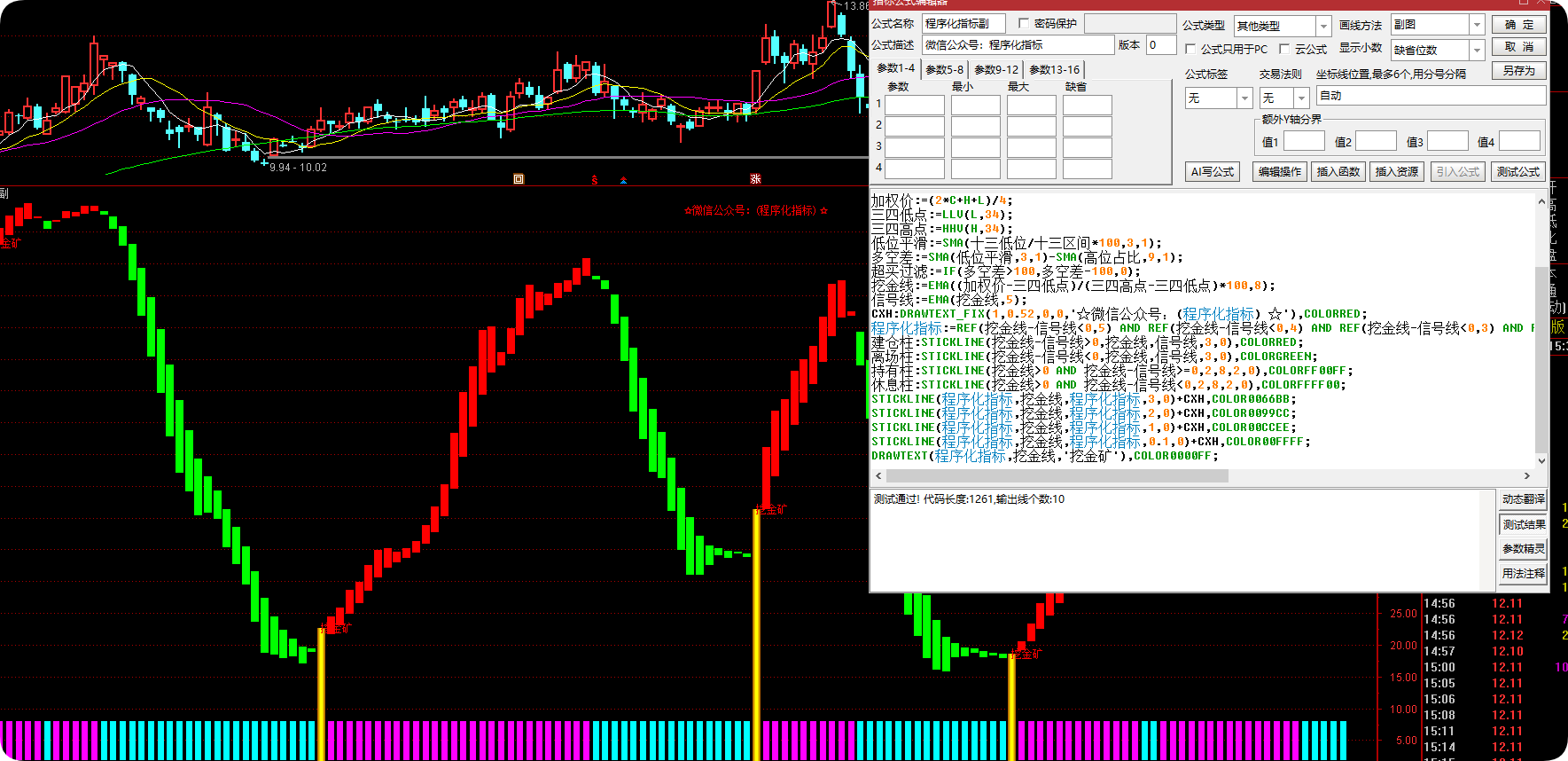Click the brown square info icon on chart

tap(519, 179)
